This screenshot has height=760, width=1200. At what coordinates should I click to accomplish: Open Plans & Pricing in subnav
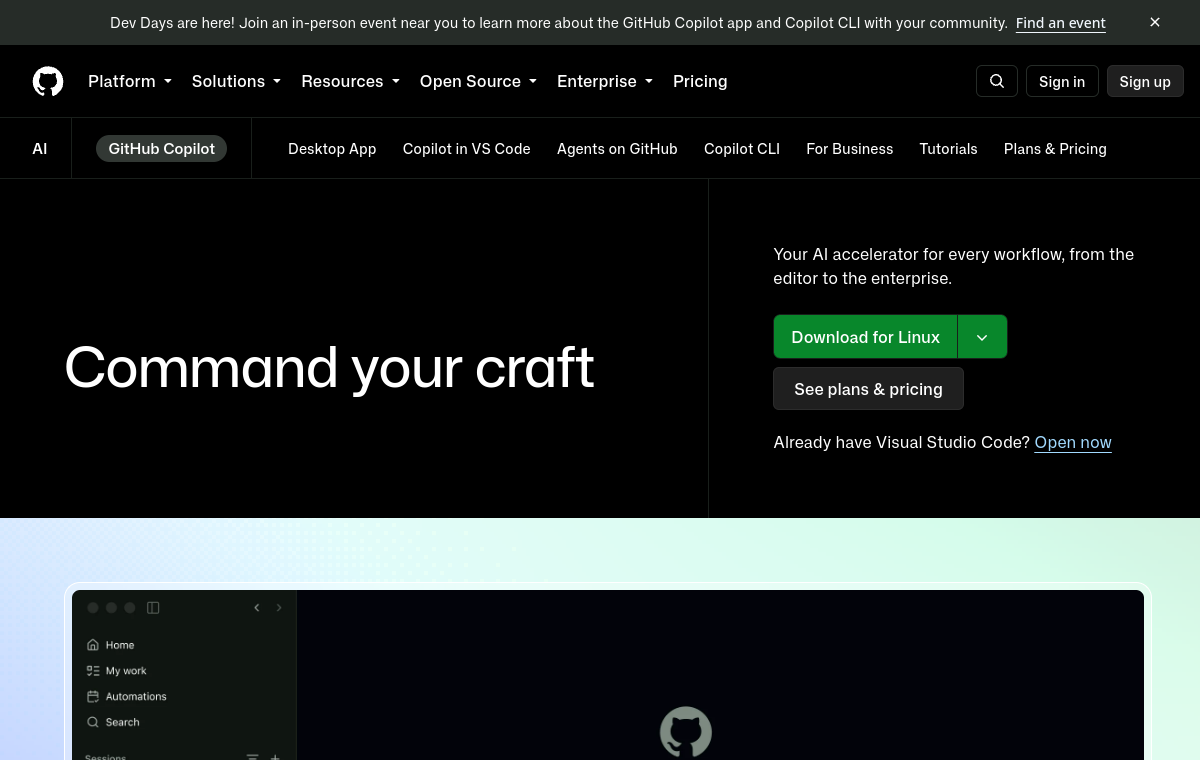pos(1055,148)
